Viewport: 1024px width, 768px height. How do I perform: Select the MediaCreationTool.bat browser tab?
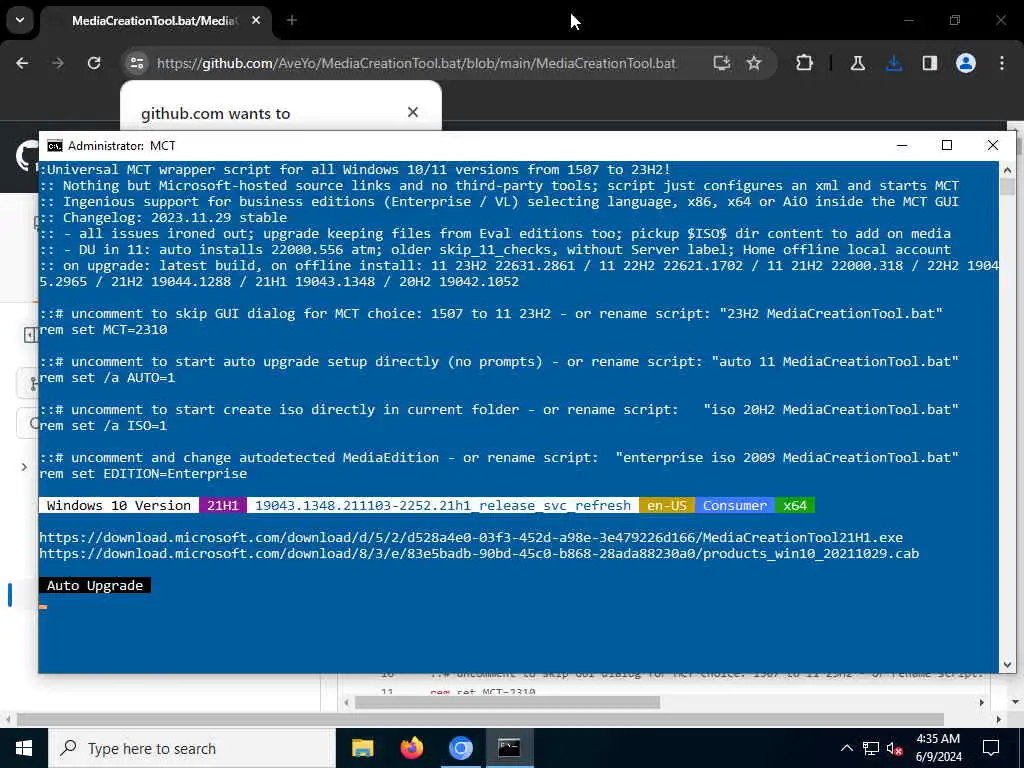point(154,21)
